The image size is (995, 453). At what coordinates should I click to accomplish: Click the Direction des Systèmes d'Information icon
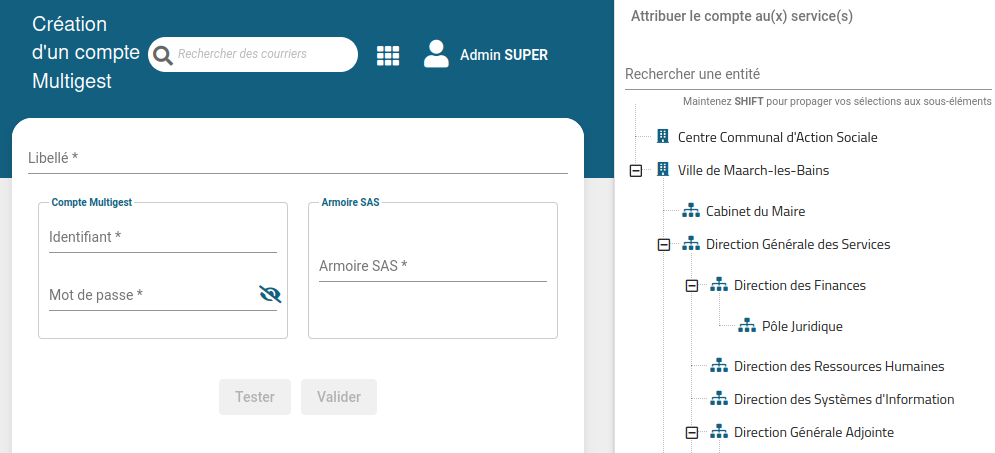tap(718, 399)
